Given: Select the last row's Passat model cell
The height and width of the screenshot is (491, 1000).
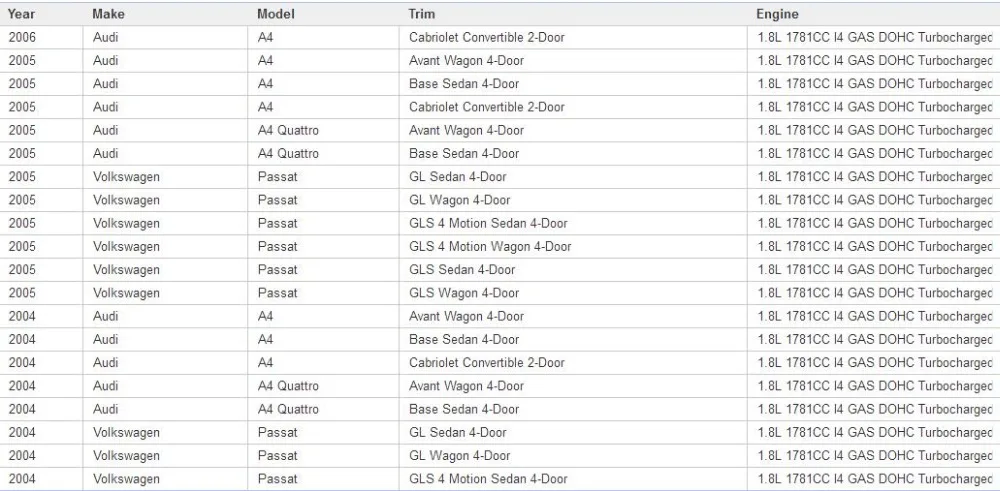Looking at the screenshot, I should point(323,479).
